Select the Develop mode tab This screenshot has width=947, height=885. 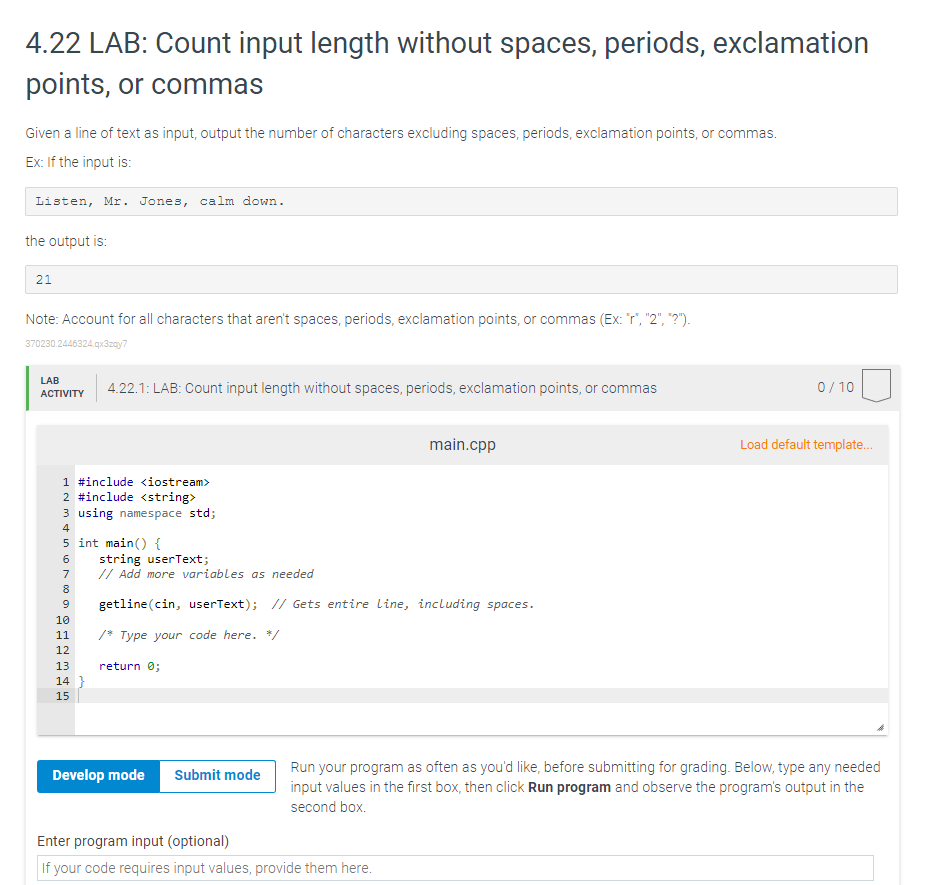97,775
